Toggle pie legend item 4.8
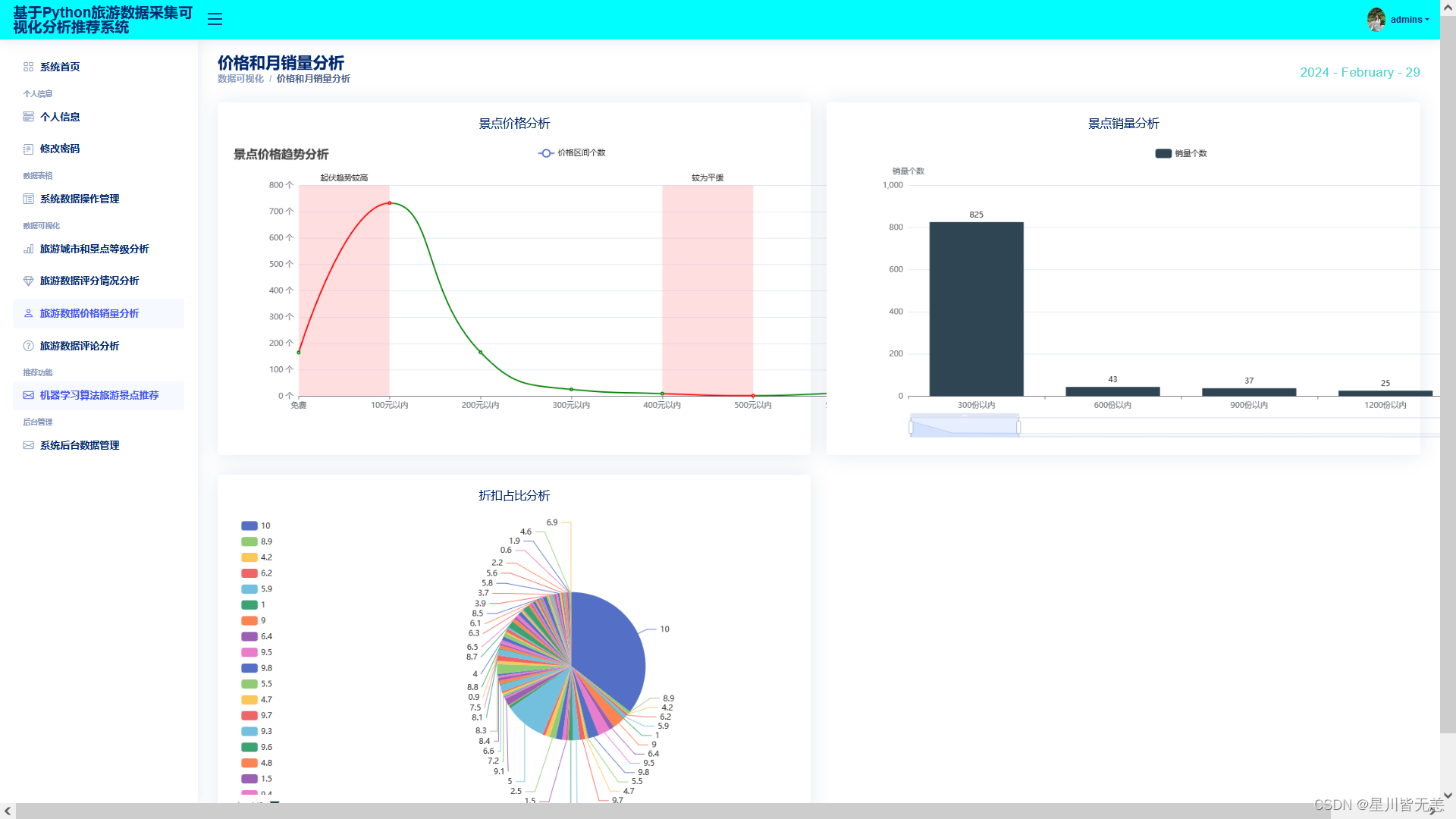The height and width of the screenshot is (819, 1456). [256, 763]
